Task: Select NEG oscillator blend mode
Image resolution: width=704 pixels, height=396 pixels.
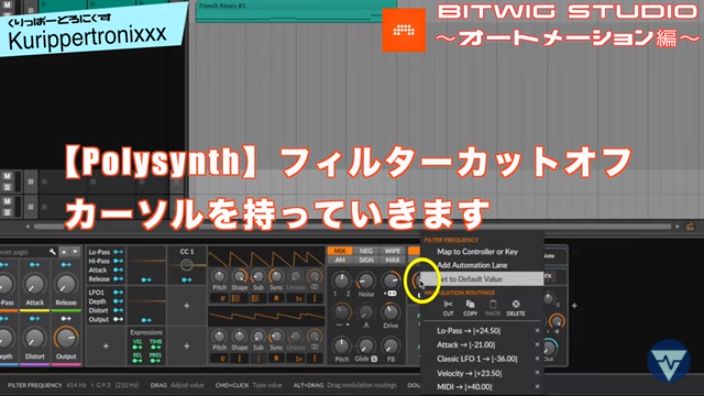Action: pos(366,251)
